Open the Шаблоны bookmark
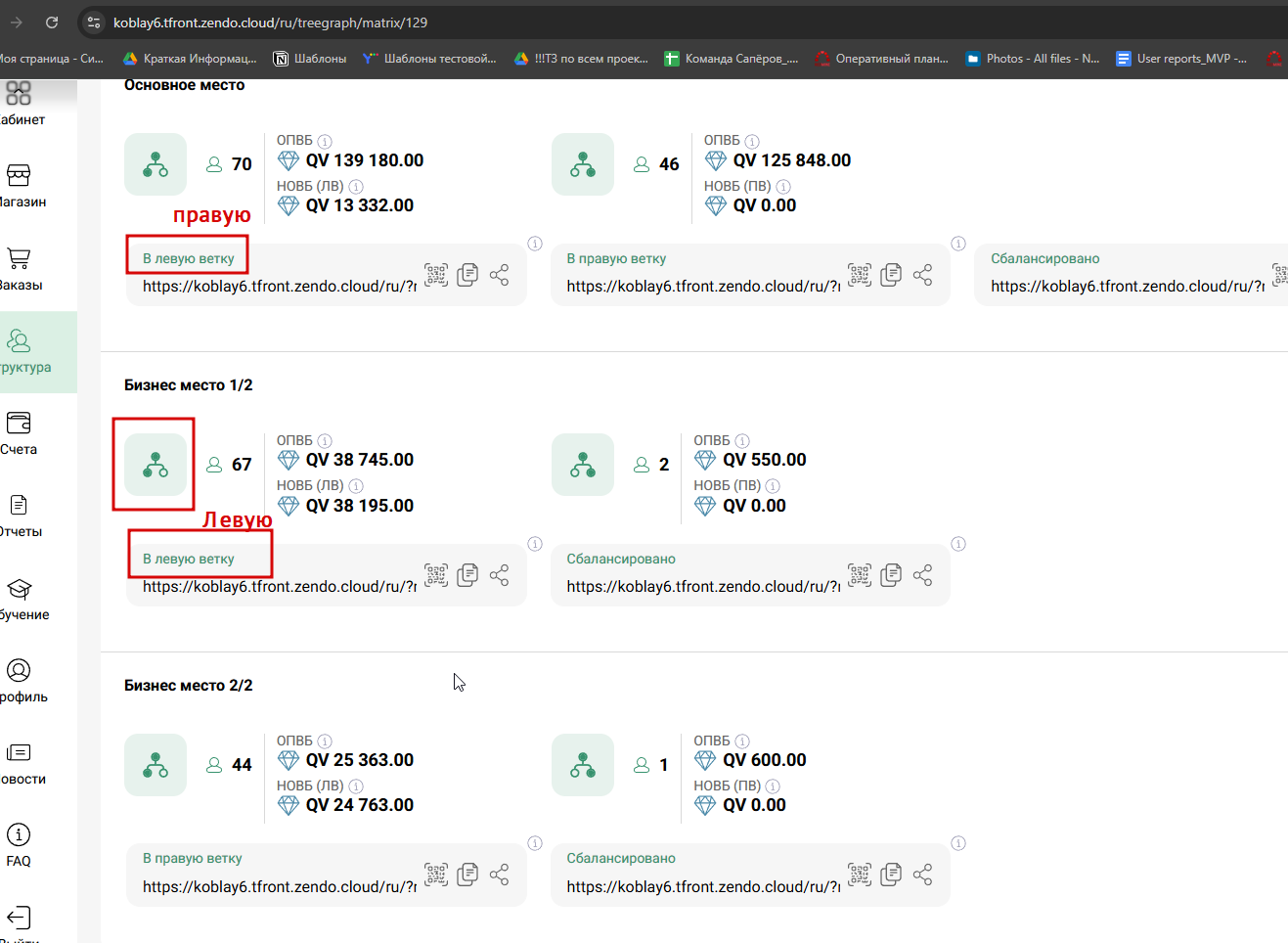 (x=310, y=59)
